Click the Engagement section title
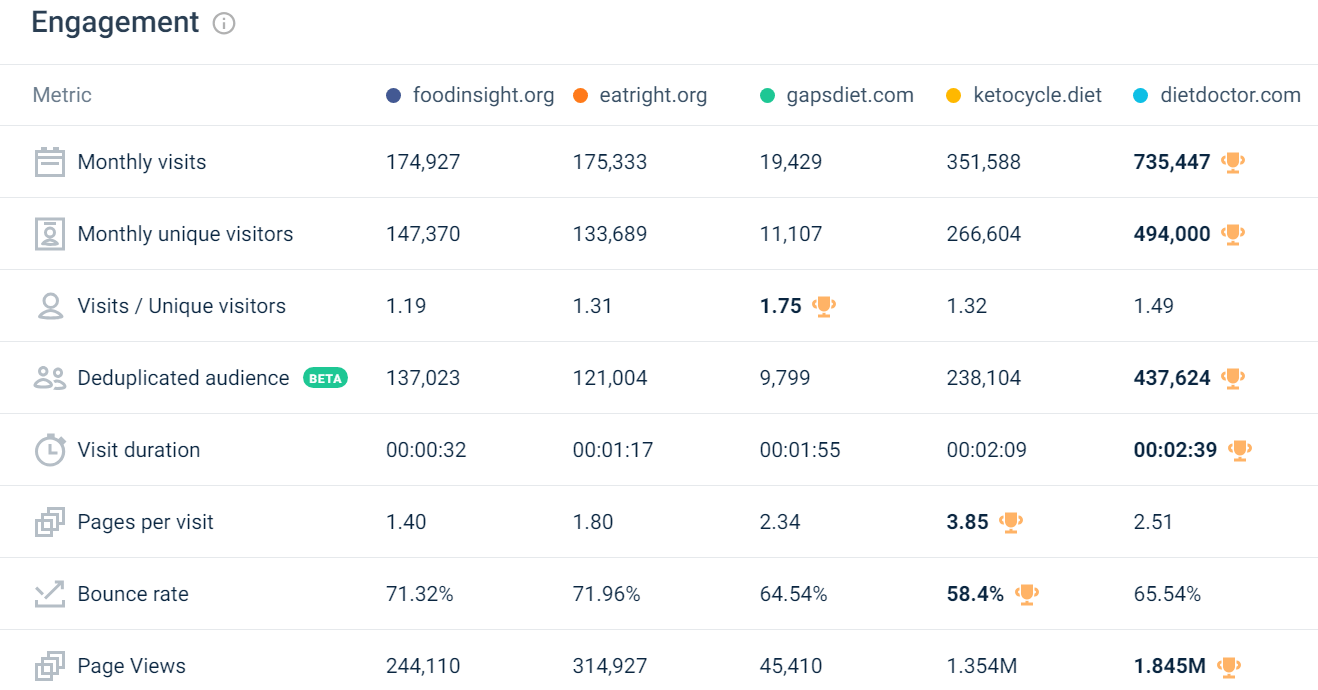 click(116, 23)
